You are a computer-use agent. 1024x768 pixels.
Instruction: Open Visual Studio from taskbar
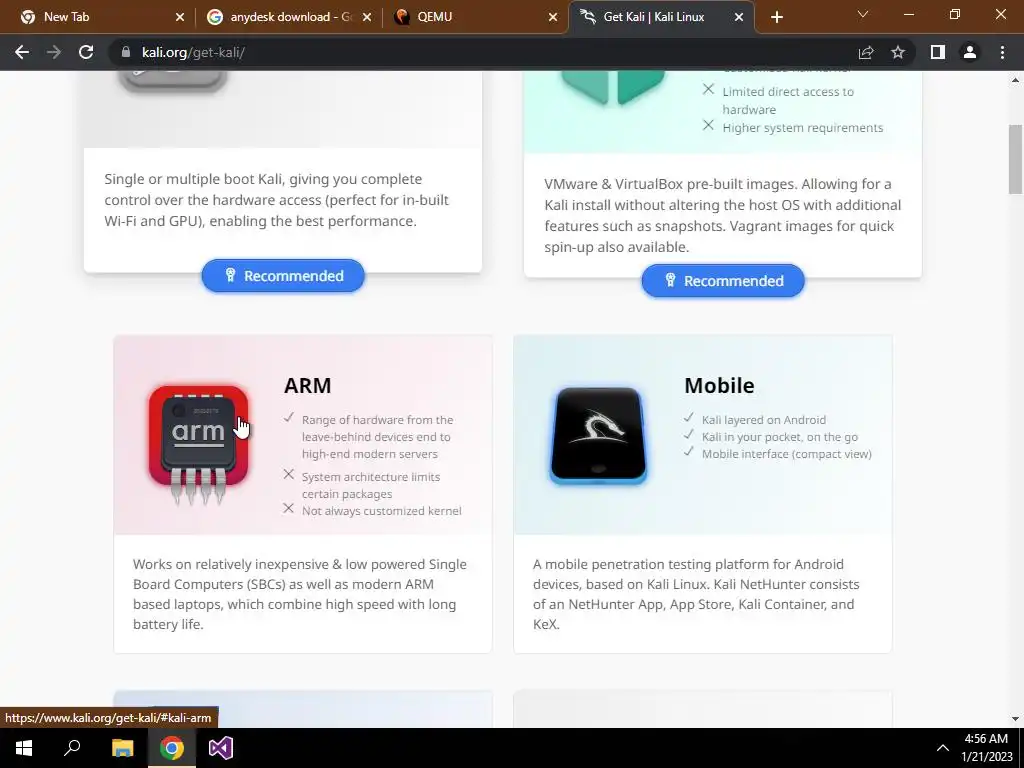click(221, 748)
